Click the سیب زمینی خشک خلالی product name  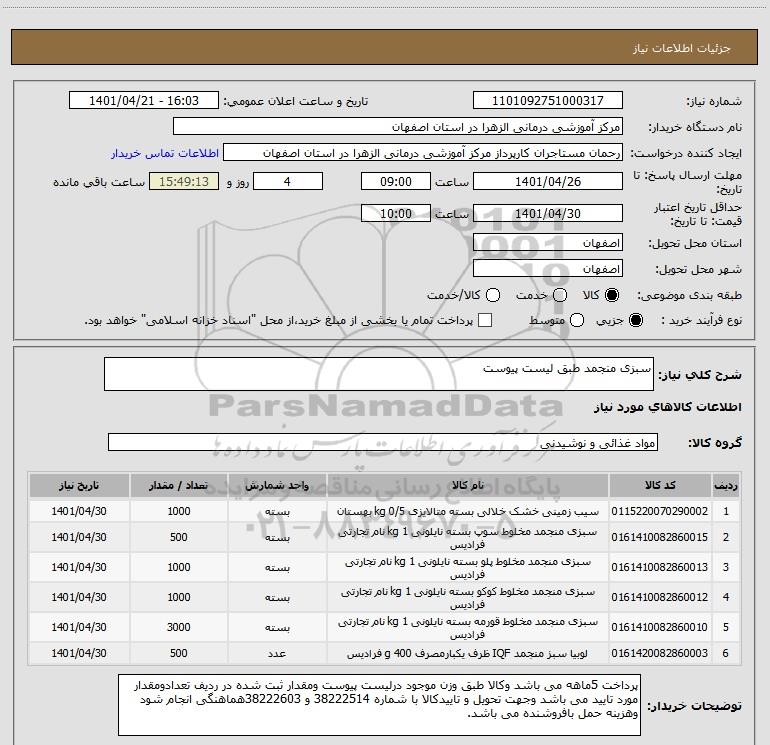[x=468, y=511]
